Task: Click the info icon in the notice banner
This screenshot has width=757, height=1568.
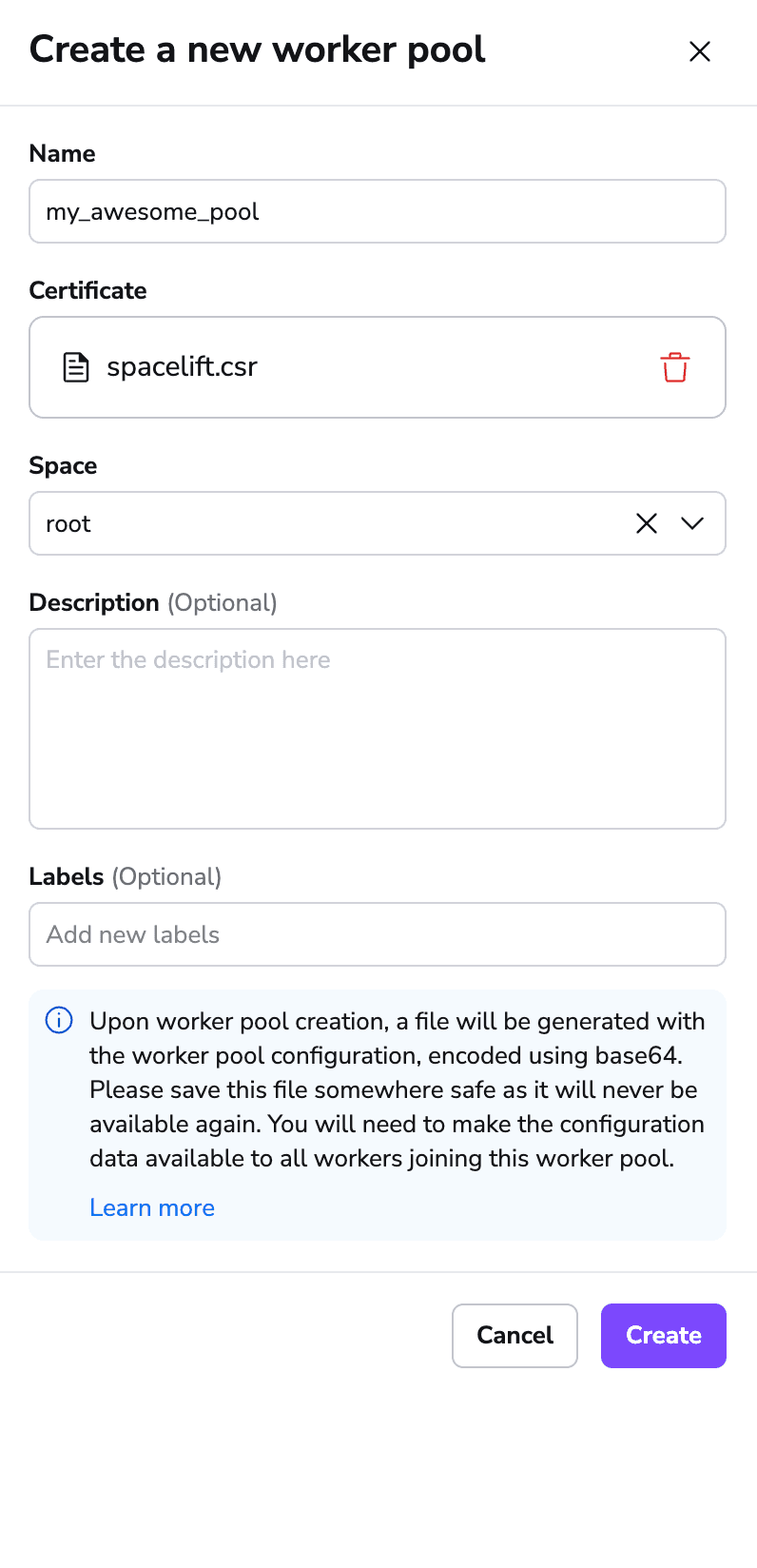Action: point(58,1020)
